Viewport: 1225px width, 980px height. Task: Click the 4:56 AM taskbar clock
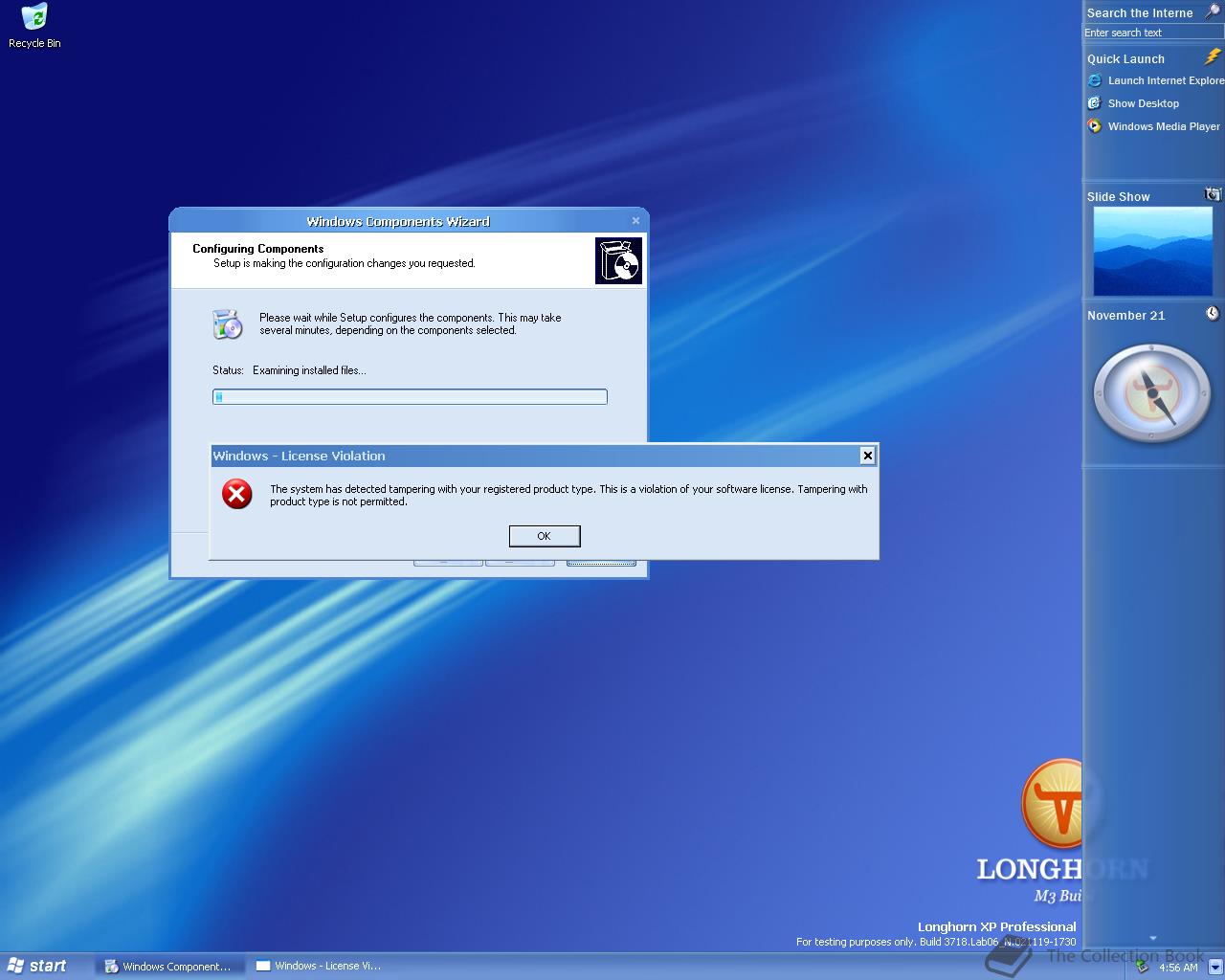coord(1178,968)
